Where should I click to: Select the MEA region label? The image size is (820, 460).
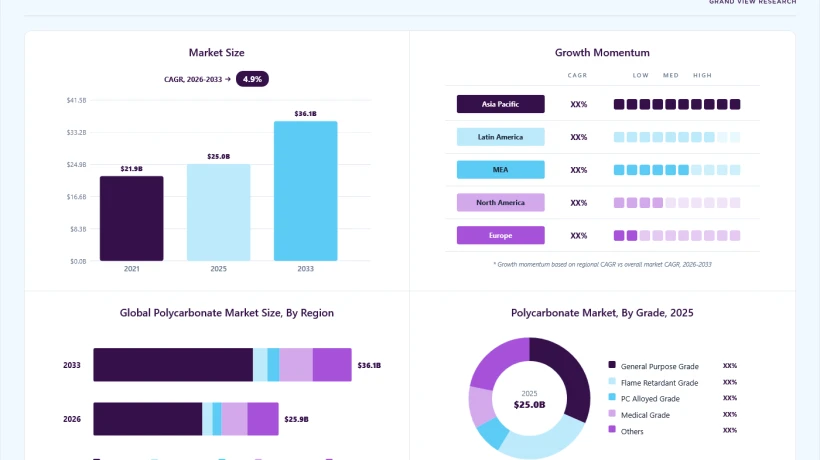[x=500, y=170]
